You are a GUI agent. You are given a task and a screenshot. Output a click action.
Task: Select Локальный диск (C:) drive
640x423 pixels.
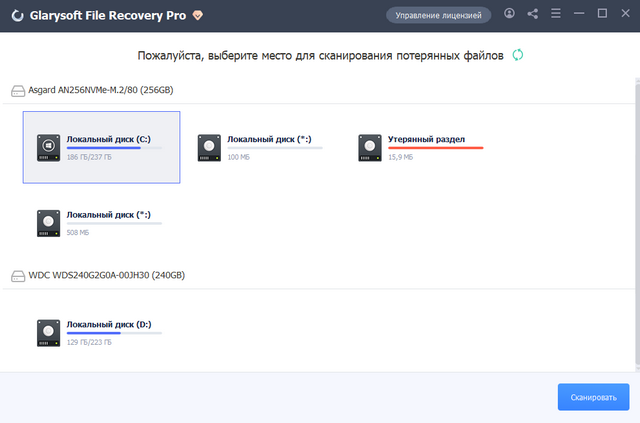tap(101, 147)
